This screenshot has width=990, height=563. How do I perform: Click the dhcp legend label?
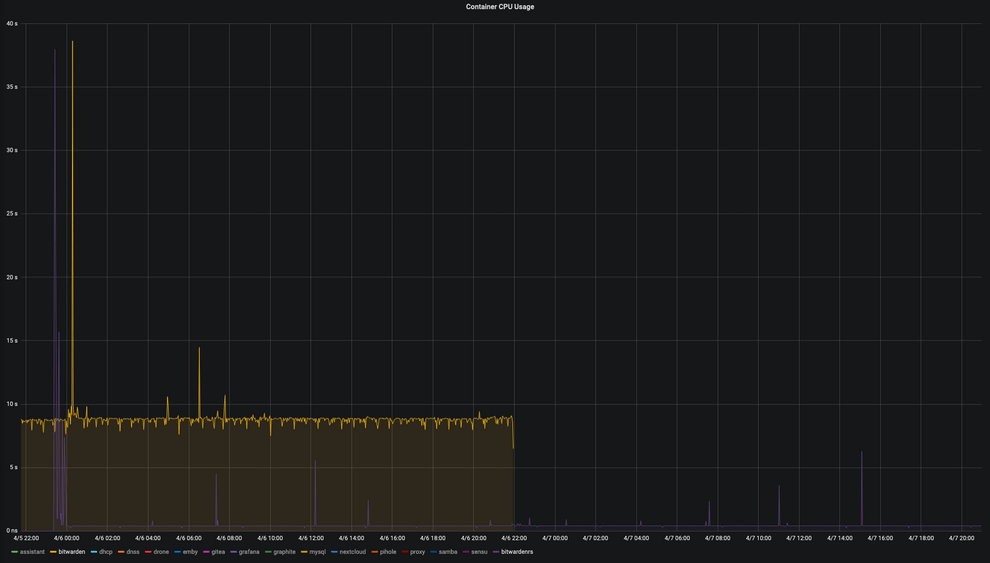106,552
